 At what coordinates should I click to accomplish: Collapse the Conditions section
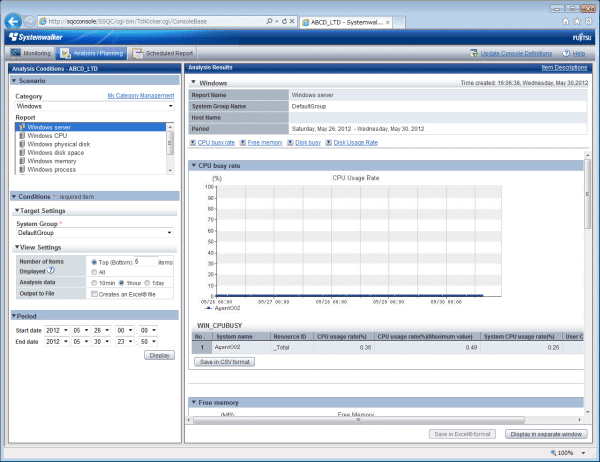(x=14, y=196)
